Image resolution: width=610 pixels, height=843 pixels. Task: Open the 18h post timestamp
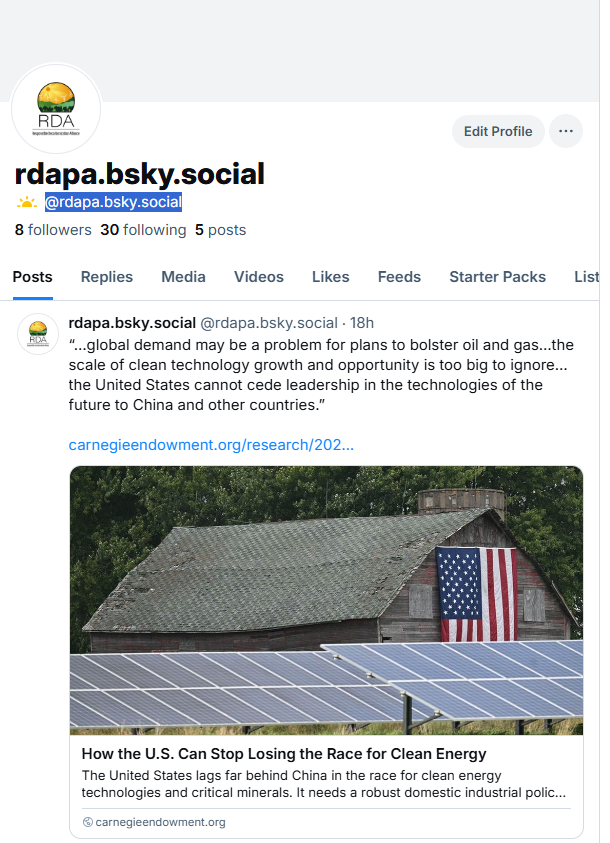(361, 323)
